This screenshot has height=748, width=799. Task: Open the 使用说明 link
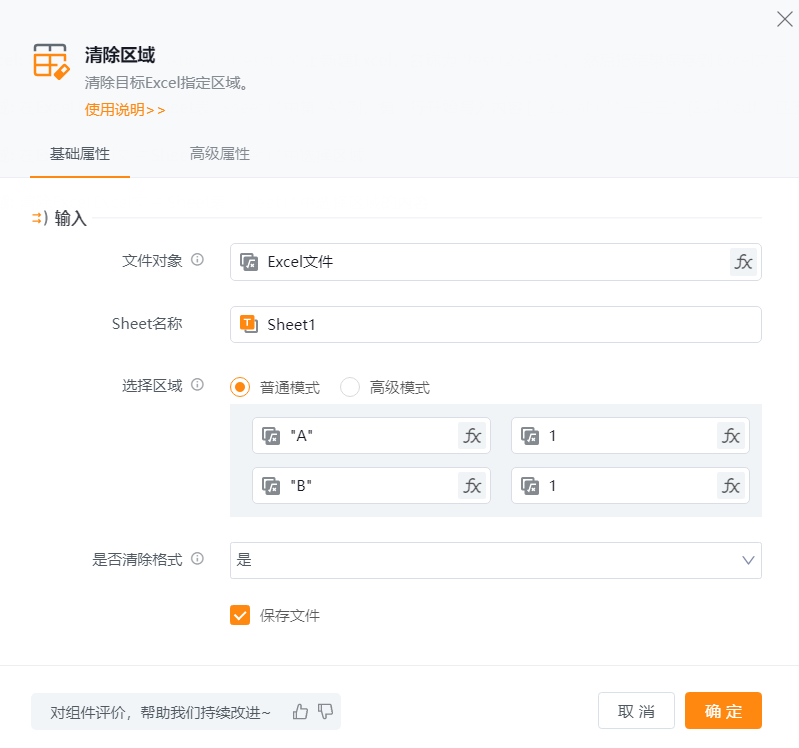[125, 110]
